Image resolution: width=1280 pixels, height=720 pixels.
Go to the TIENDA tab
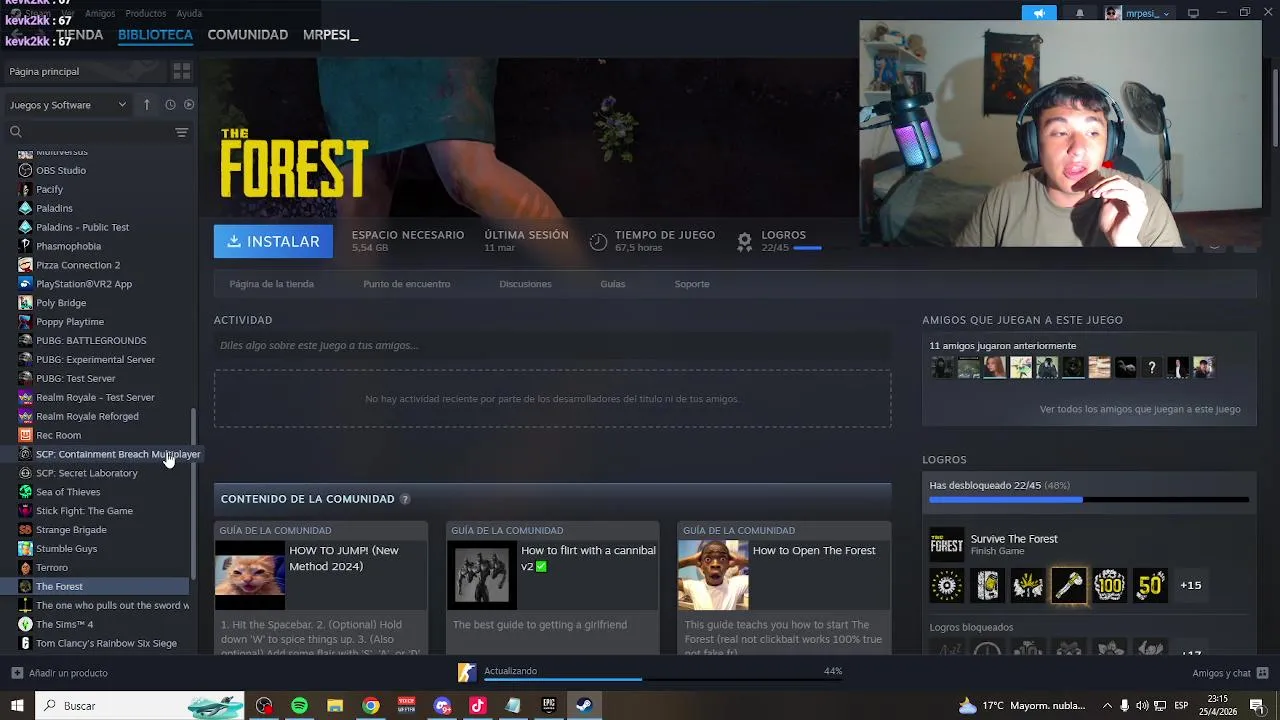pyautogui.click(x=79, y=34)
